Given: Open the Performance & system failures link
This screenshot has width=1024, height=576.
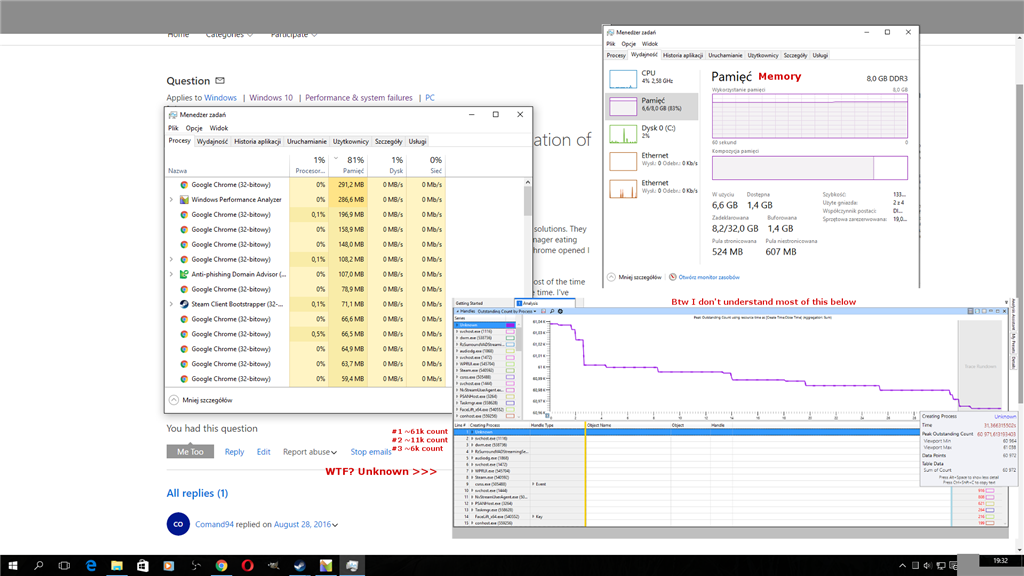Looking at the screenshot, I should pyautogui.click(x=359, y=98).
